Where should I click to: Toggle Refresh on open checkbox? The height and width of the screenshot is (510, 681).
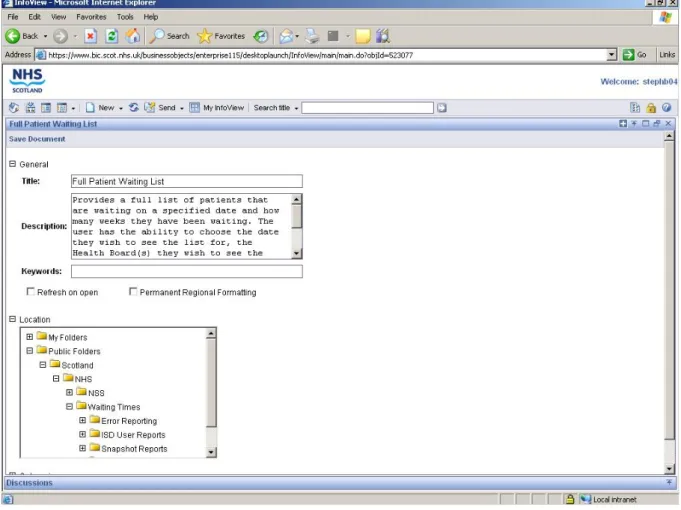(x=30, y=291)
